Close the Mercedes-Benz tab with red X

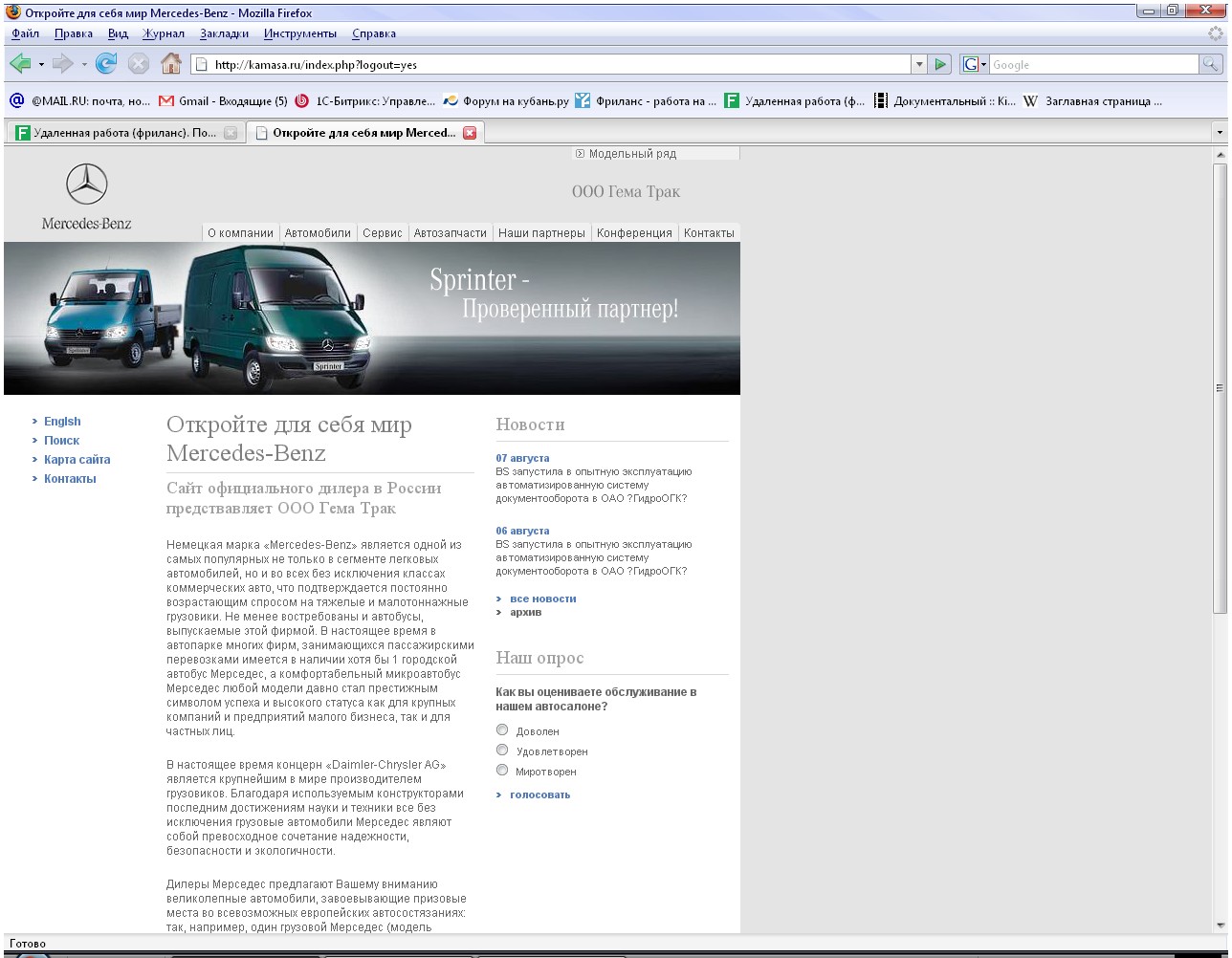click(x=470, y=133)
